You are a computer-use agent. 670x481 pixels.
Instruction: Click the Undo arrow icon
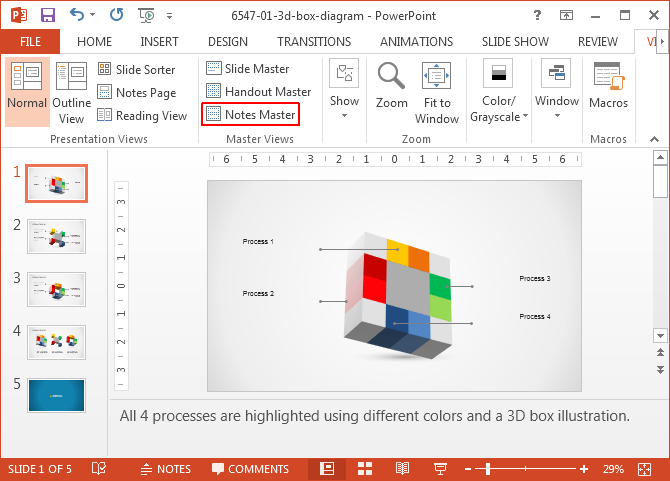(x=77, y=15)
